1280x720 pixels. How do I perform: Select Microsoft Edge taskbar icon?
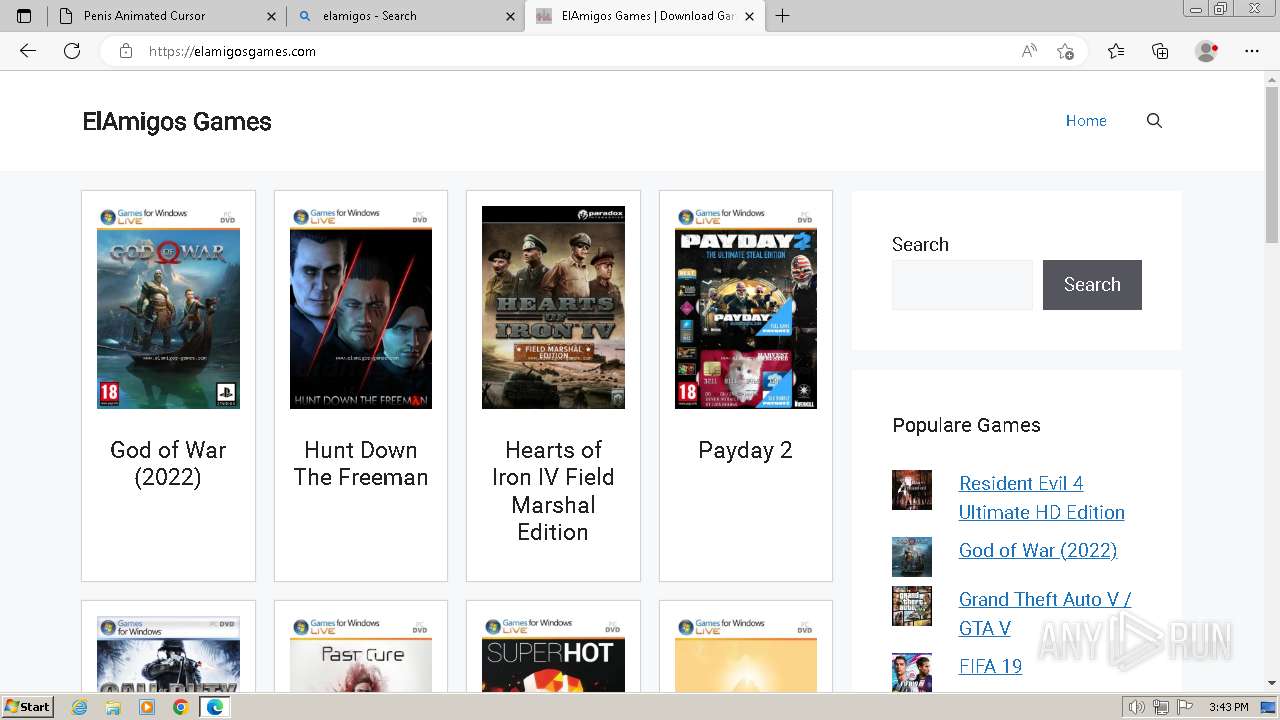[214, 707]
